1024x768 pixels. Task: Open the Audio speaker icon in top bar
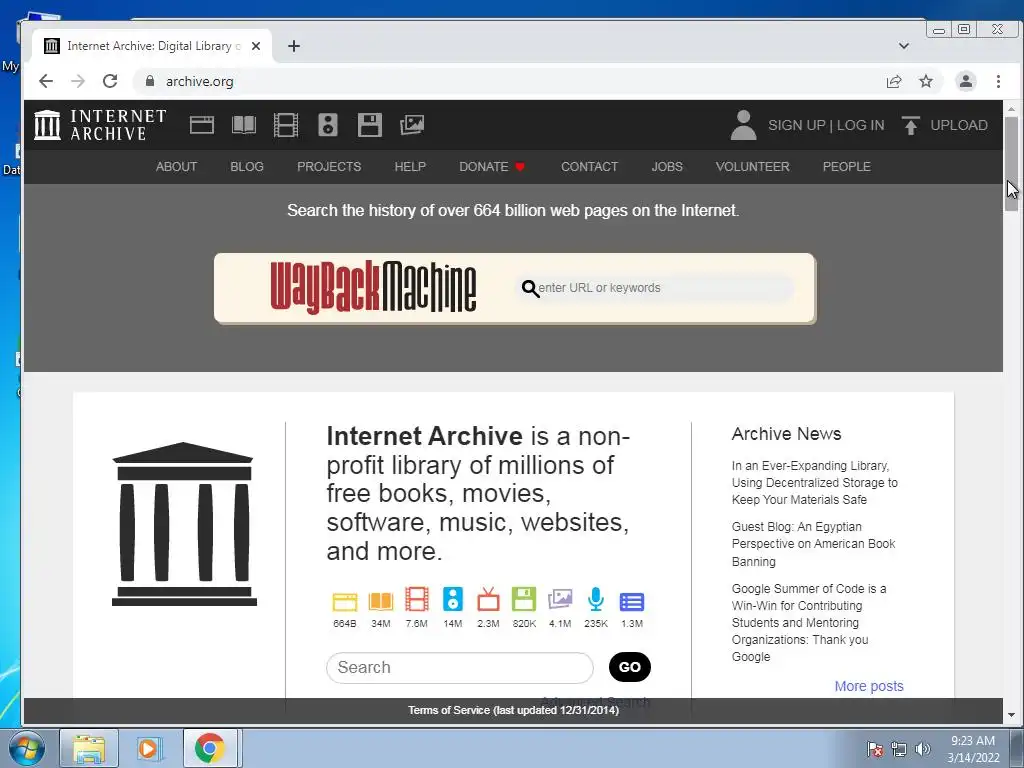click(328, 125)
